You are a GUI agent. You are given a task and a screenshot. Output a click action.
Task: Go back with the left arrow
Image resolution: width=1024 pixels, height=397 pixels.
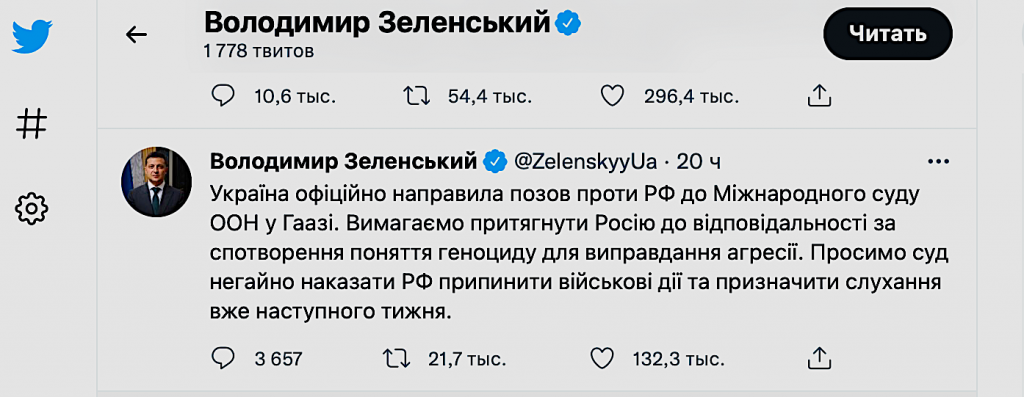(136, 35)
